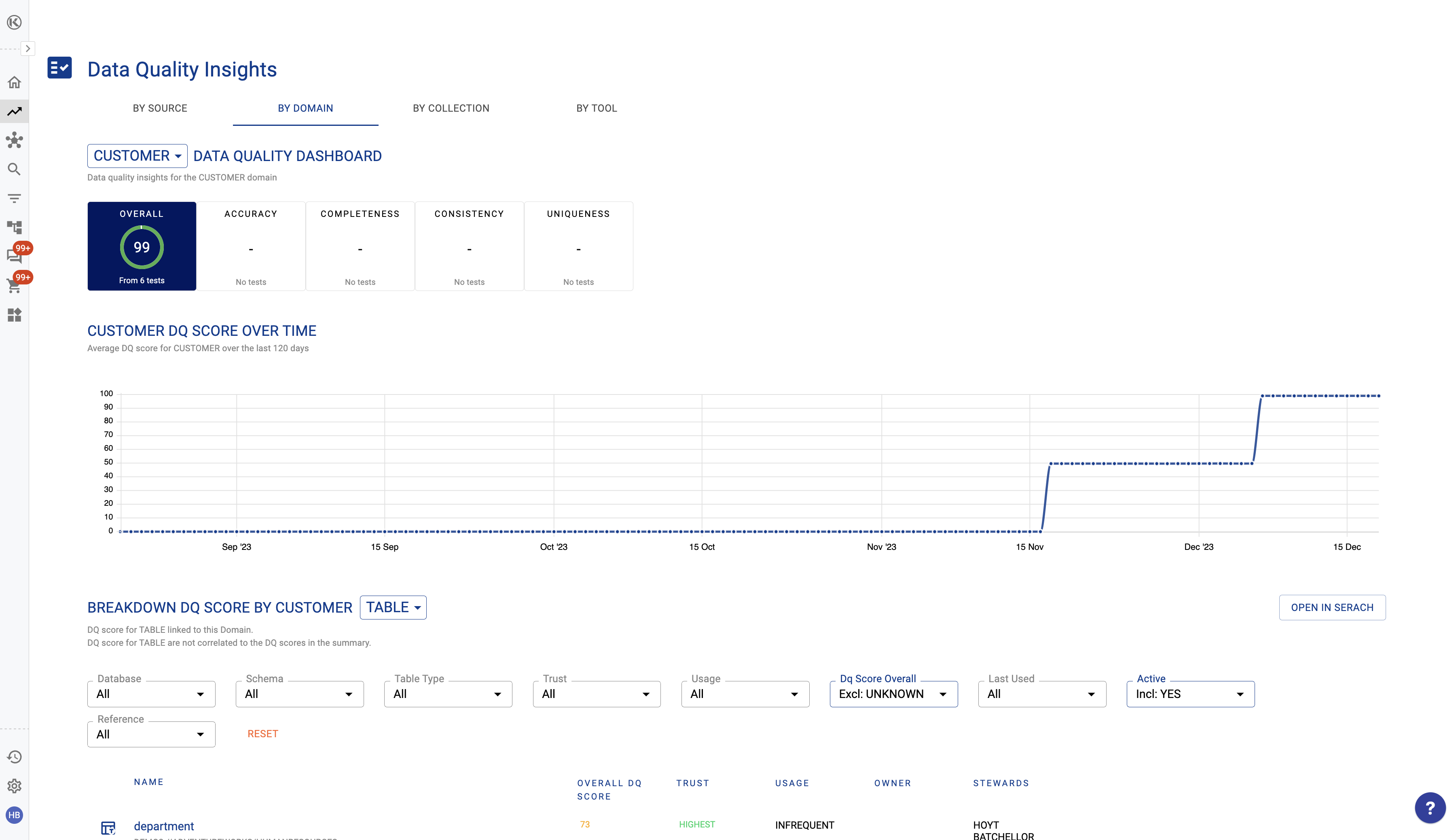The height and width of the screenshot is (840, 1456).
Task: Click the filter lines sidebar icon
Action: (15, 198)
